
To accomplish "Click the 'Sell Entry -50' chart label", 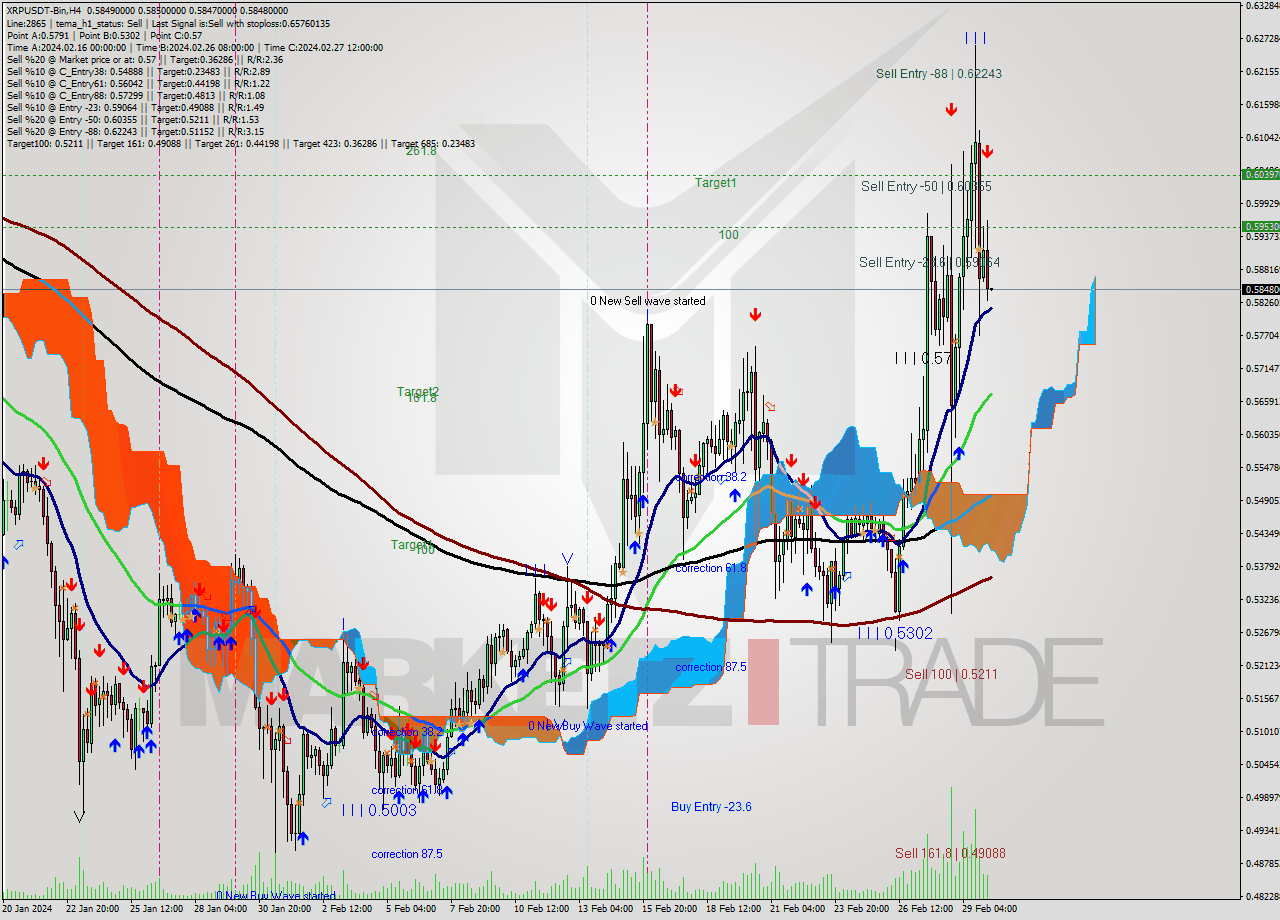I will [926, 186].
